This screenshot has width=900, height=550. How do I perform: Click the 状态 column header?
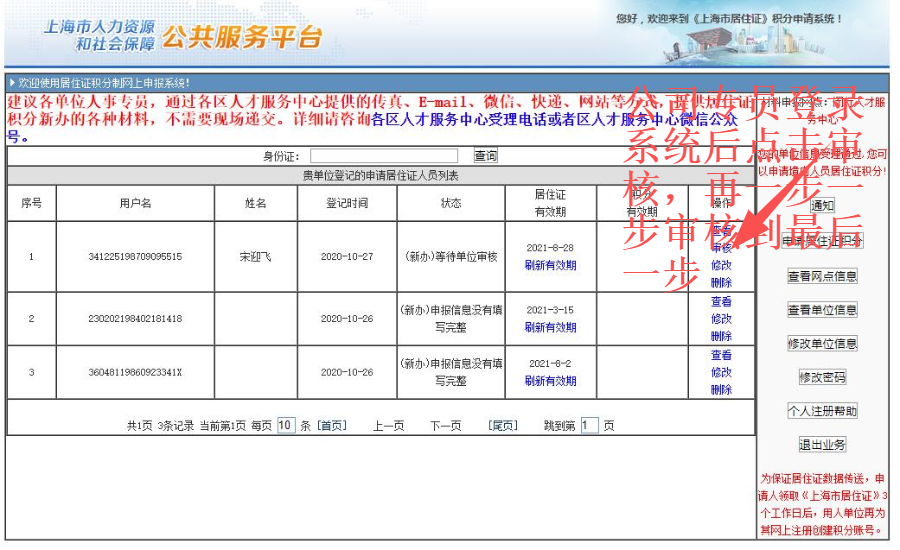pyautogui.click(x=451, y=203)
